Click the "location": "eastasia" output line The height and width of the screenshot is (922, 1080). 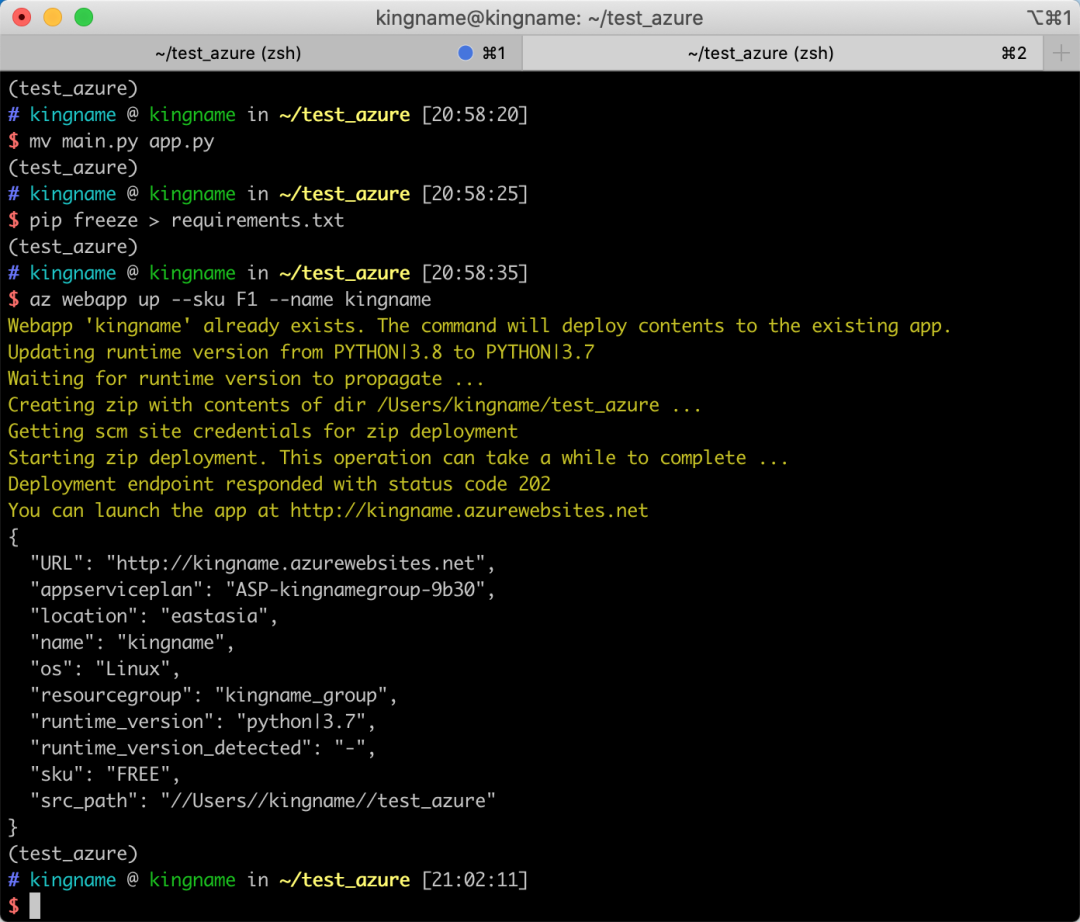(154, 616)
